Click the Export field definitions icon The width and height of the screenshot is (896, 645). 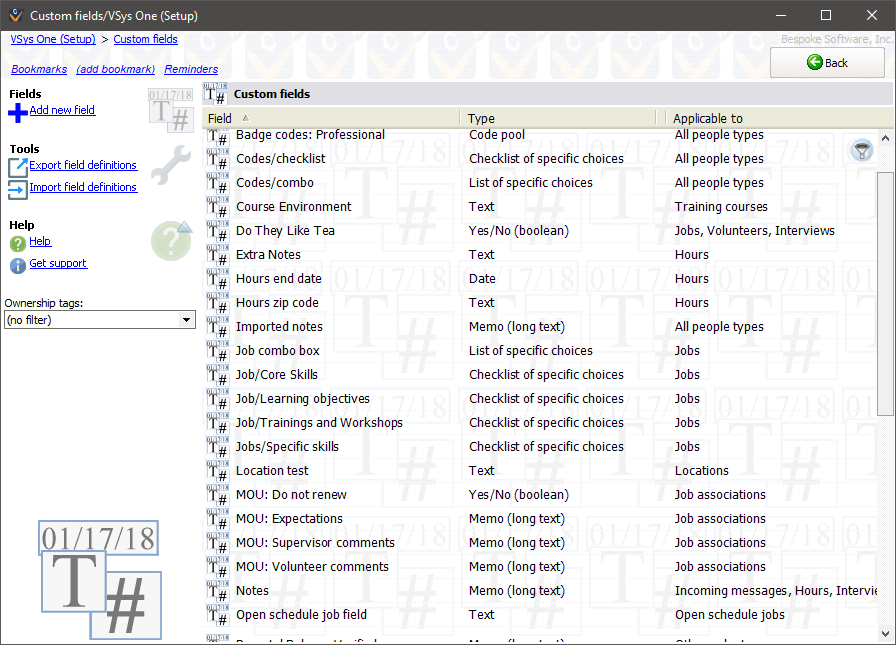pyautogui.click(x=17, y=166)
